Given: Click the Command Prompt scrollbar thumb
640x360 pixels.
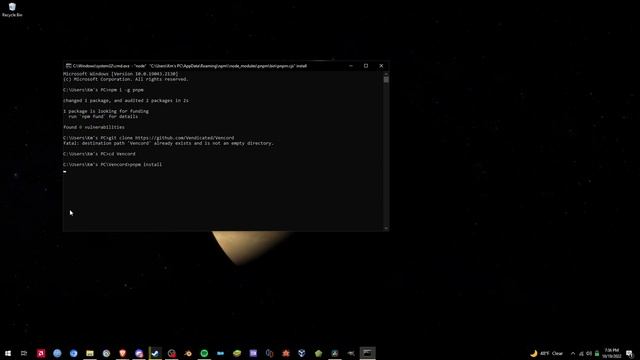Looking at the screenshot, I should [x=386, y=80].
